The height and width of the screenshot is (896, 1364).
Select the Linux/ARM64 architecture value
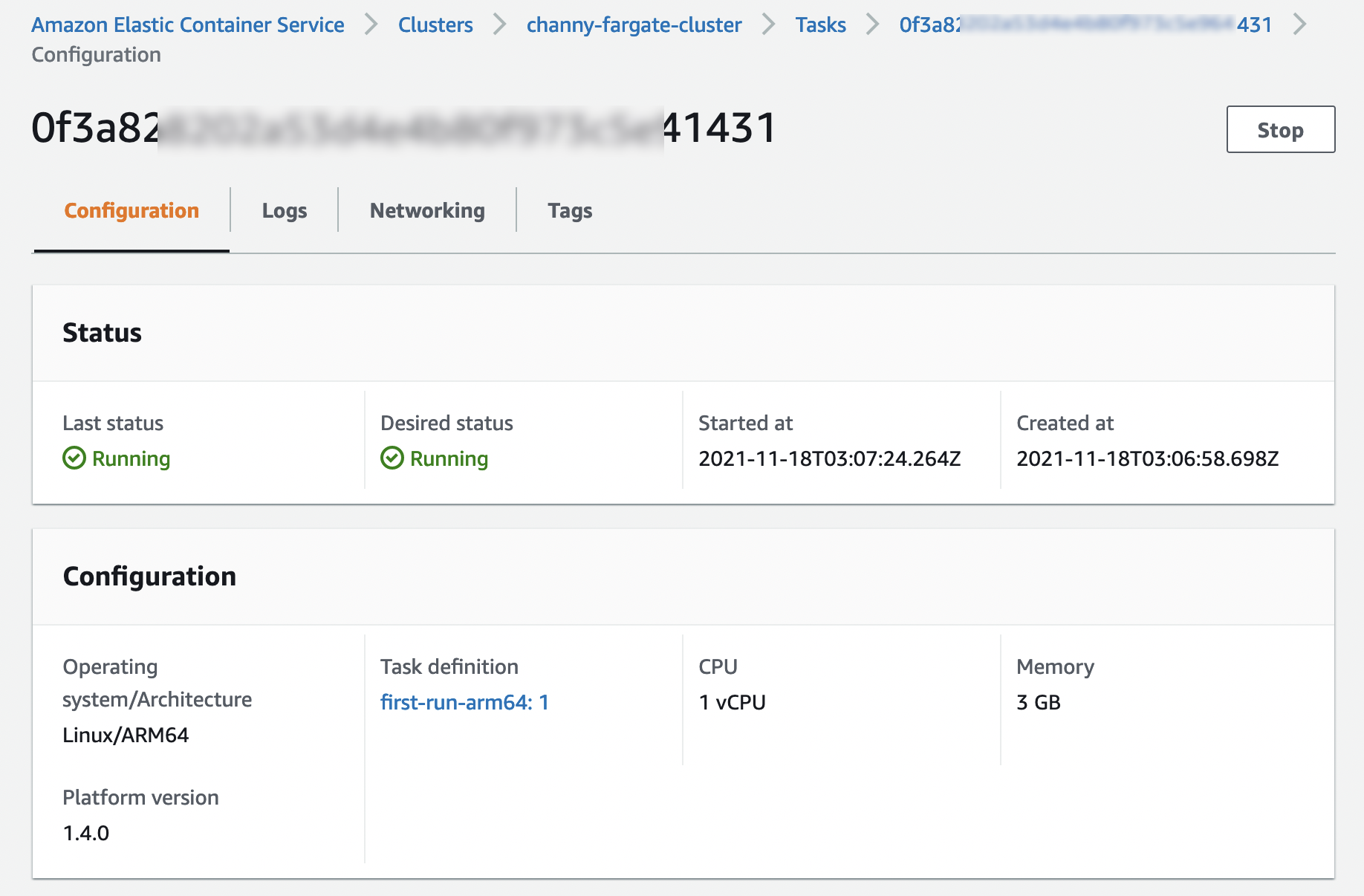tap(126, 735)
